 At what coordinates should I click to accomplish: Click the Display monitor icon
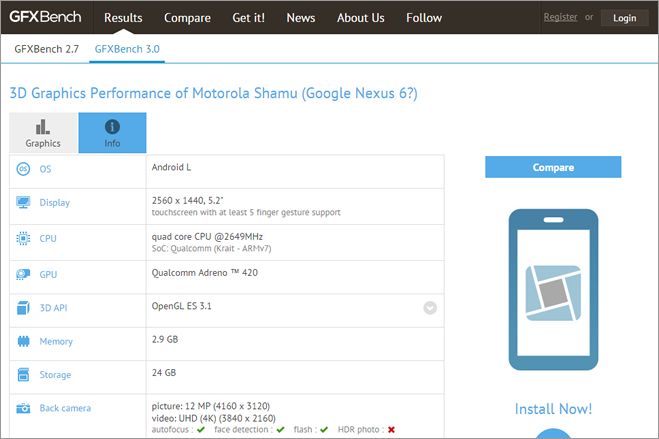23,202
